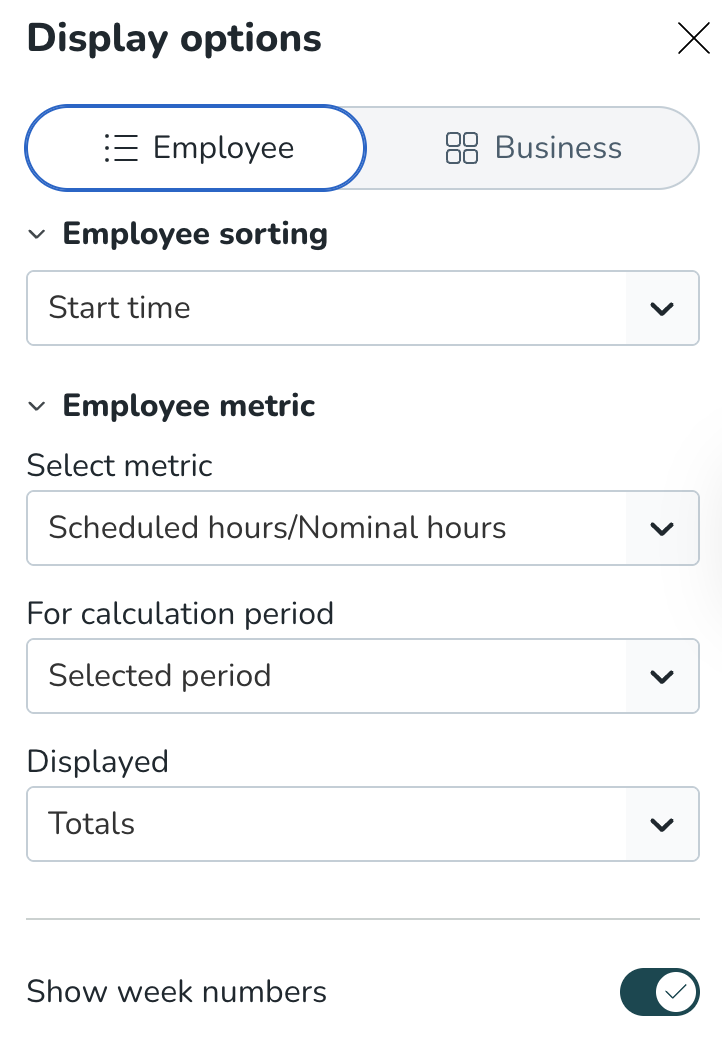
Task: Select the Employee tab
Action: (x=196, y=148)
